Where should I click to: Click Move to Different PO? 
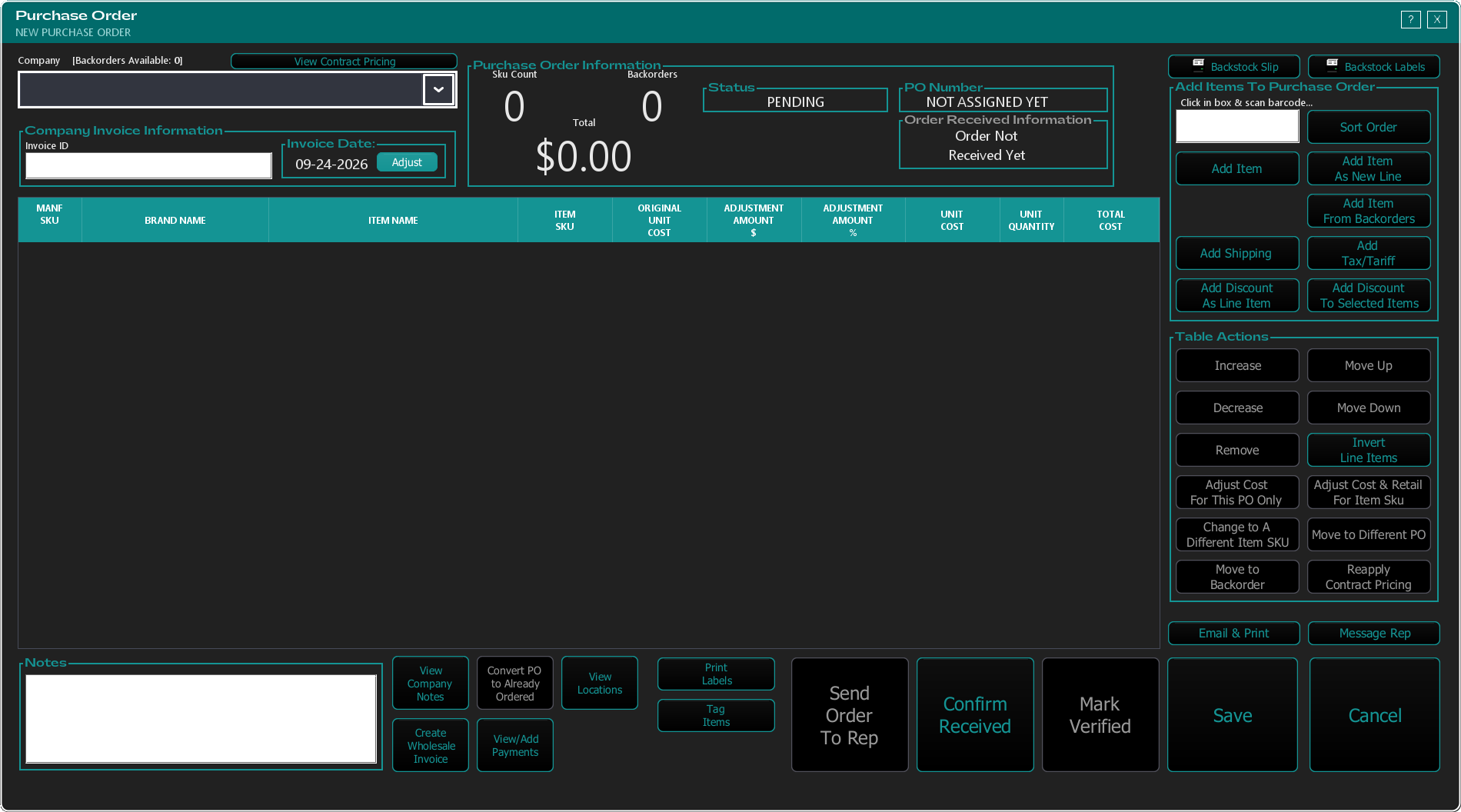[x=1369, y=534]
